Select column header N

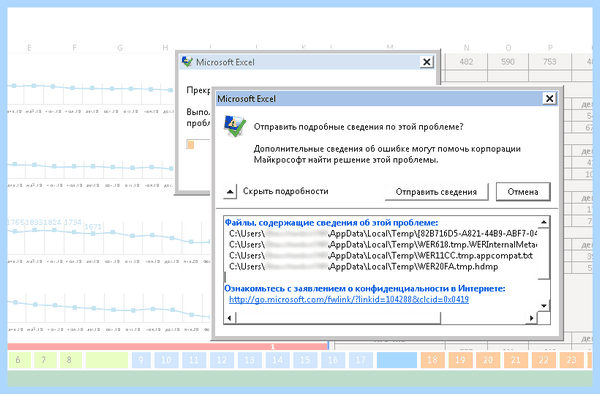tap(466, 48)
